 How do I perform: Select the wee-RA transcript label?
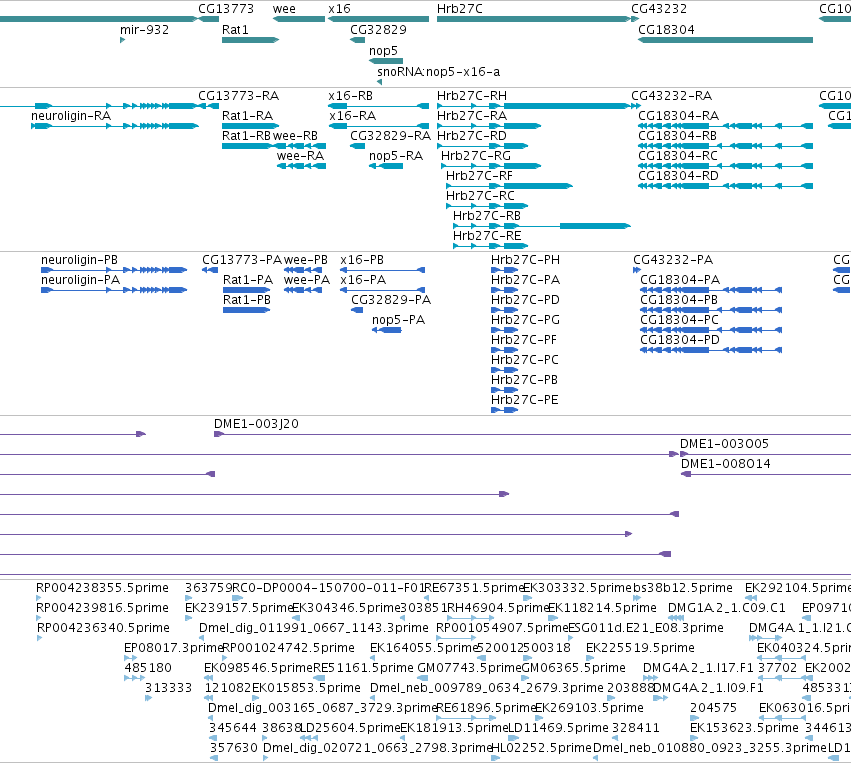click(300, 156)
